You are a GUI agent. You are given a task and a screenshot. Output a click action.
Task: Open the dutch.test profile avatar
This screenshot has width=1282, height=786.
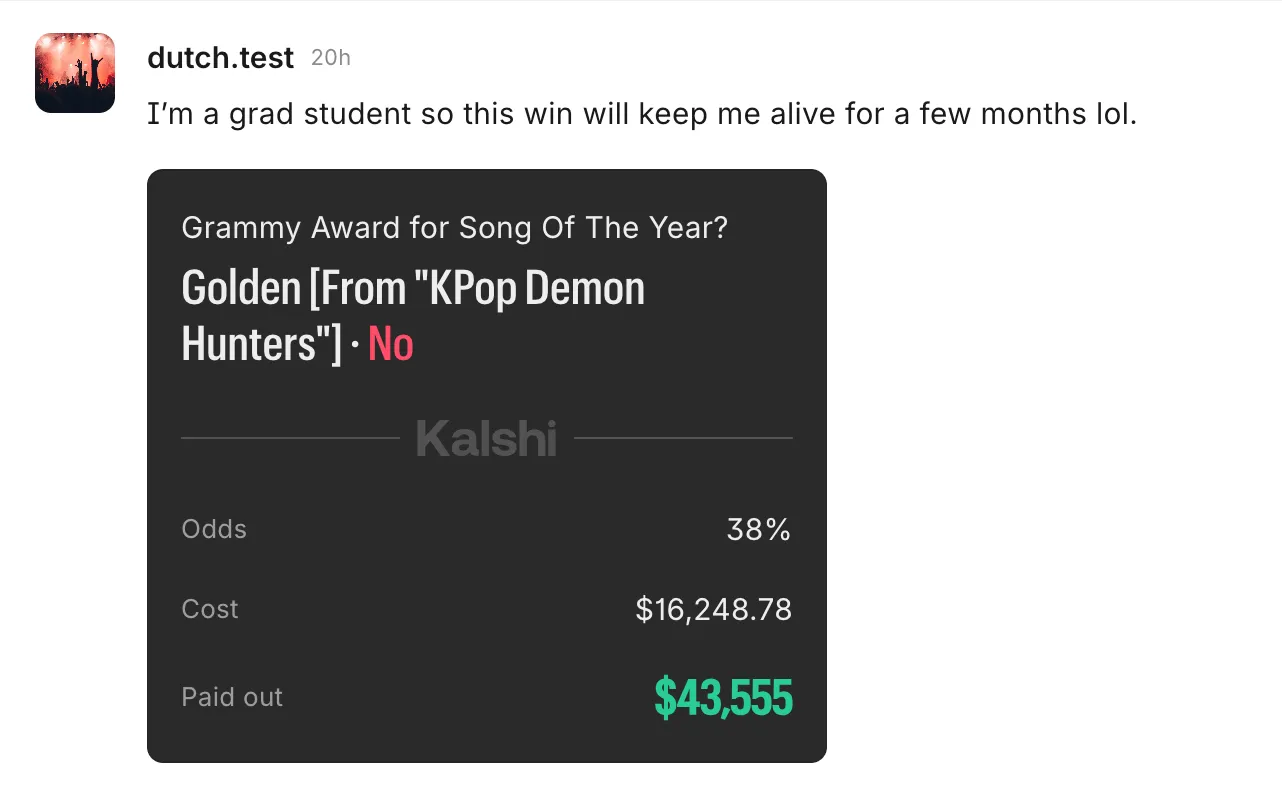pyautogui.click(x=75, y=73)
